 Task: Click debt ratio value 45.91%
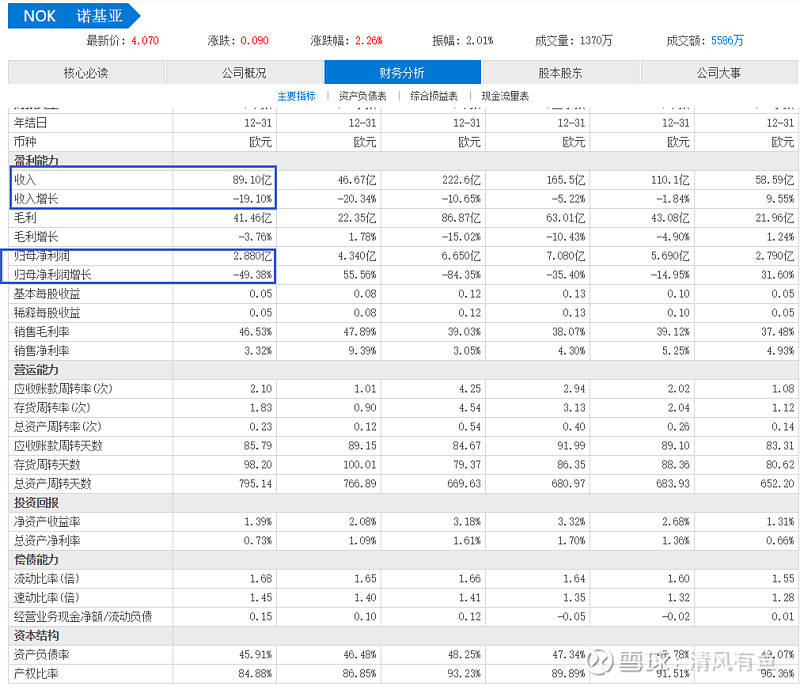tap(255, 654)
